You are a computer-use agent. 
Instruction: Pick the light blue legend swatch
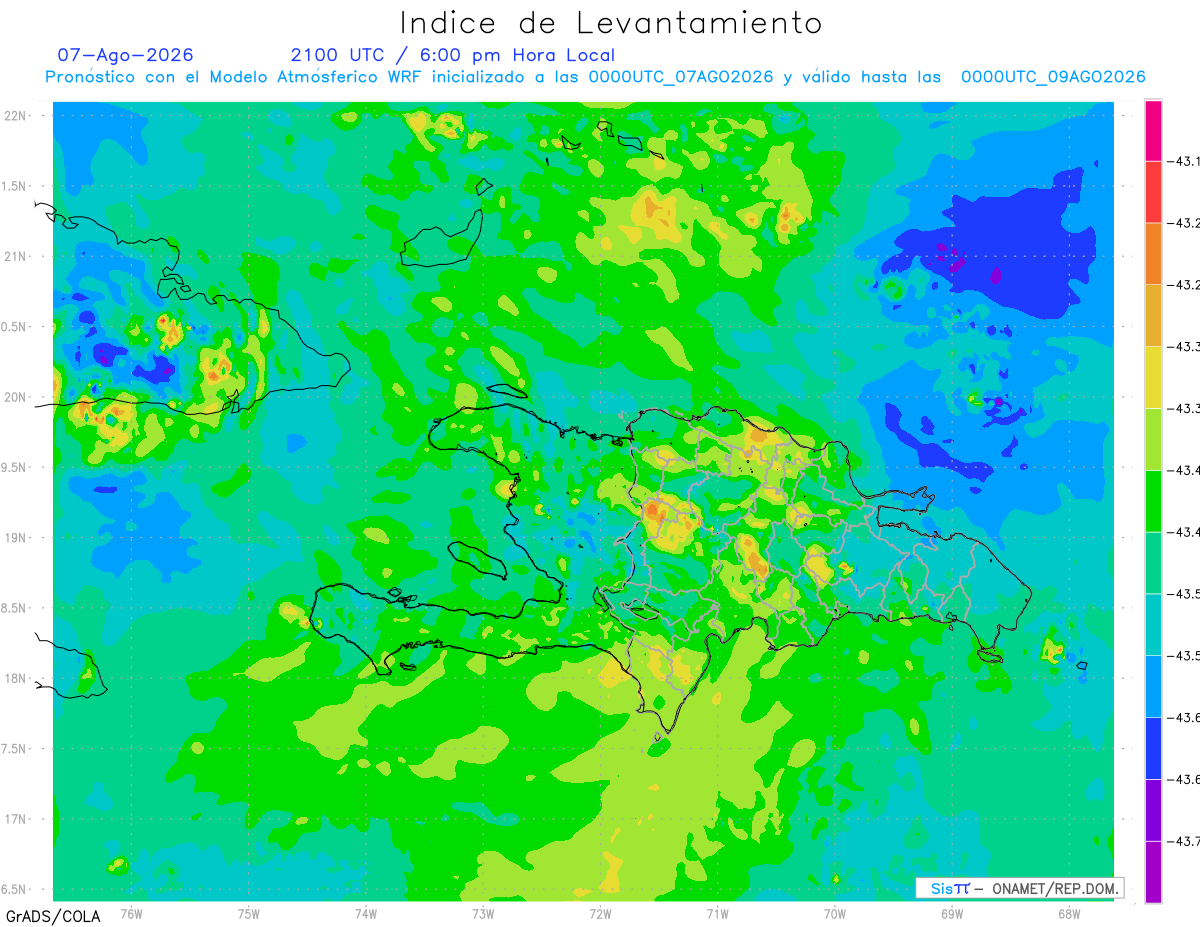coord(1153,687)
